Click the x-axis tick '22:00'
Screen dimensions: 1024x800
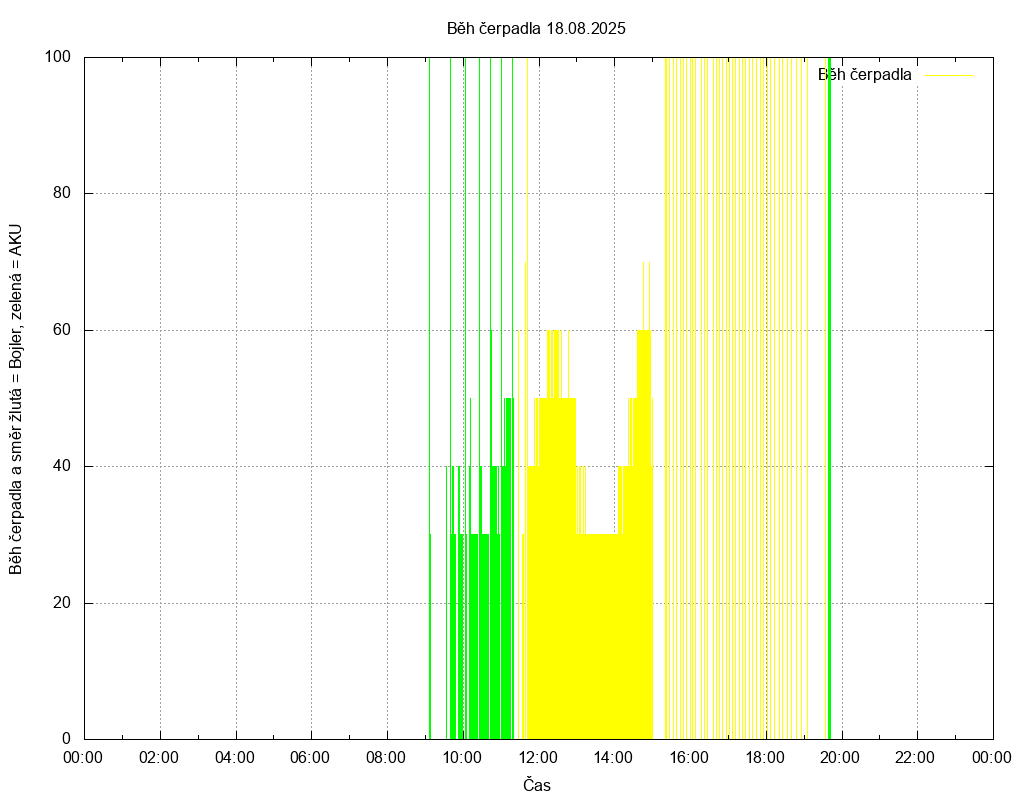point(915,758)
